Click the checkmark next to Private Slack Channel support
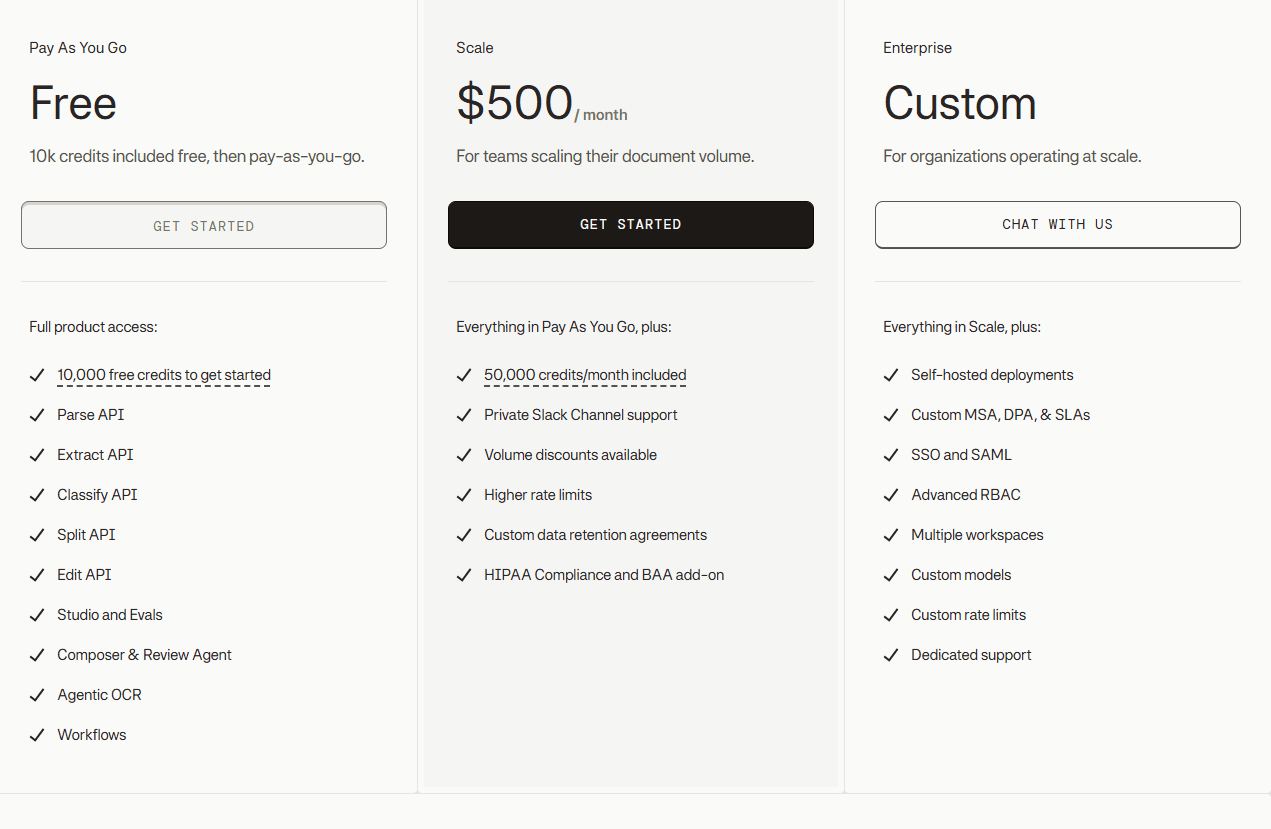Screen dimensions: 1271x829 tap(464, 414)
